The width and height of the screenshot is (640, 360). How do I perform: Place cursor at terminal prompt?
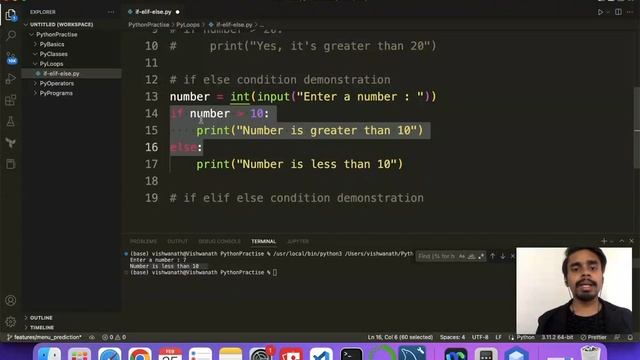pos(275,273)
